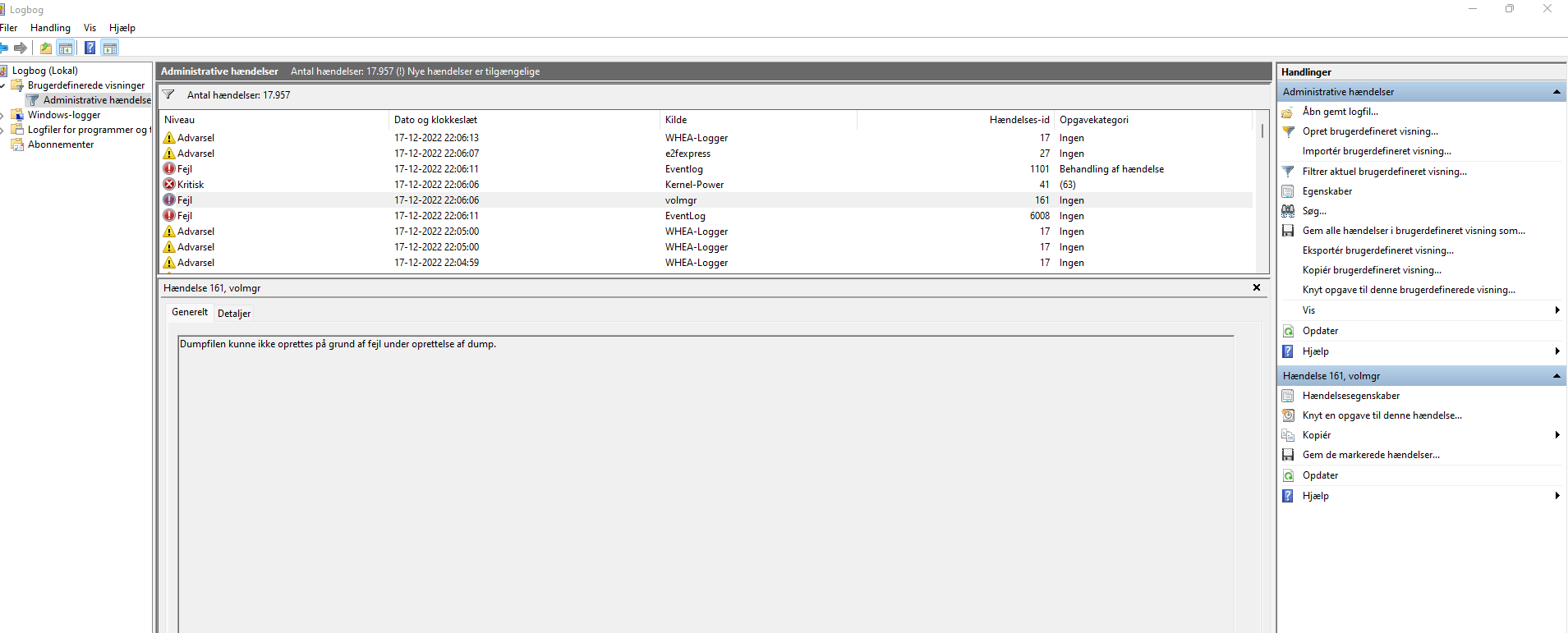The image size is (1568, 633).
Task: Select the Generelt tab
Action: (x=190, y=312)
